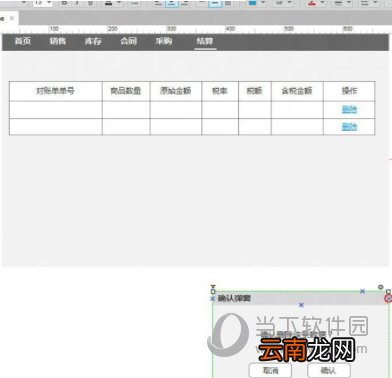Select the 含税金额 header cell
The image size is (392, 378).
pos(297,91)
